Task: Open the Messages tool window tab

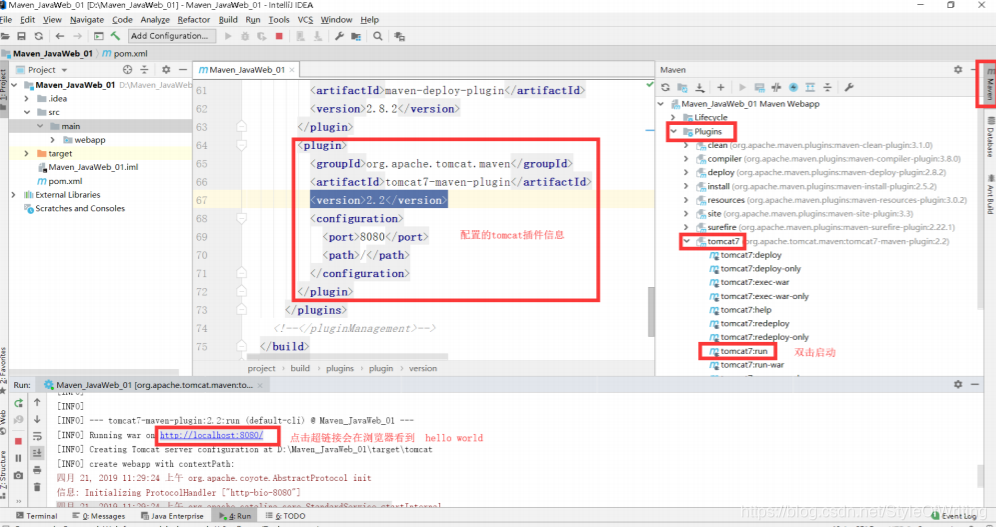Action: pos(98,516)
